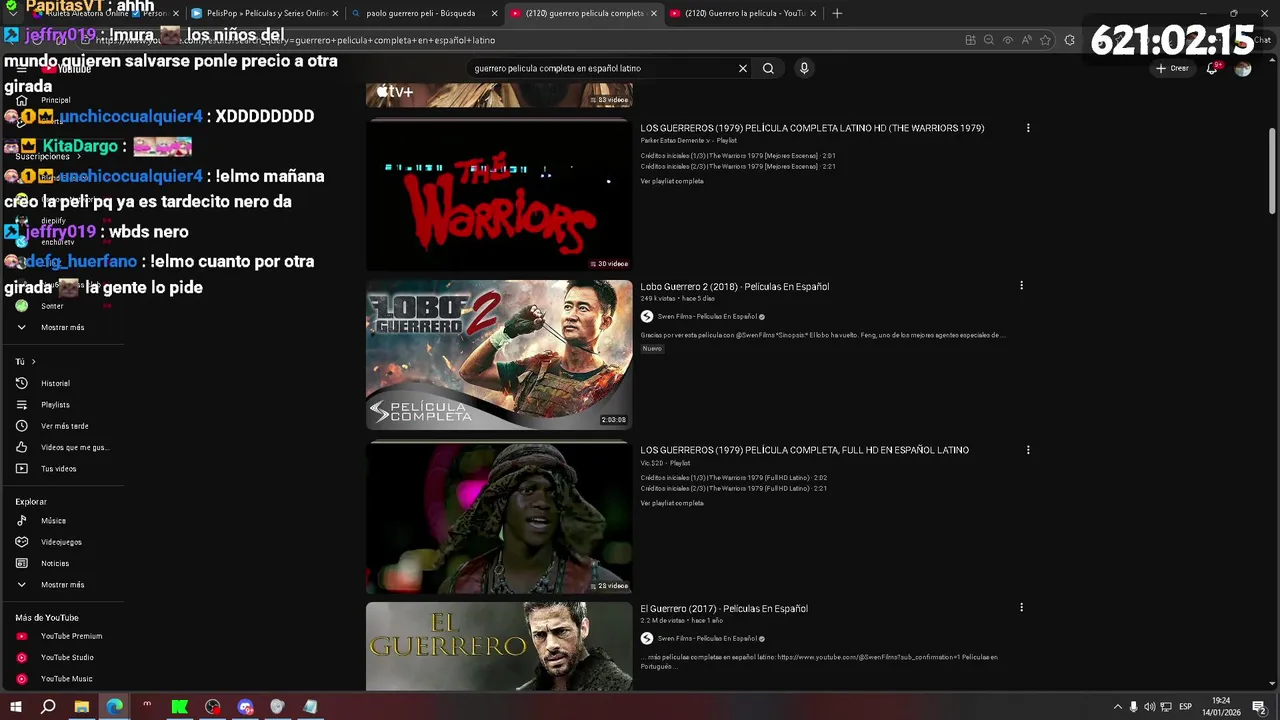
Task: Click Microsoft Edge taskbar icon
Action: point(115,707)
